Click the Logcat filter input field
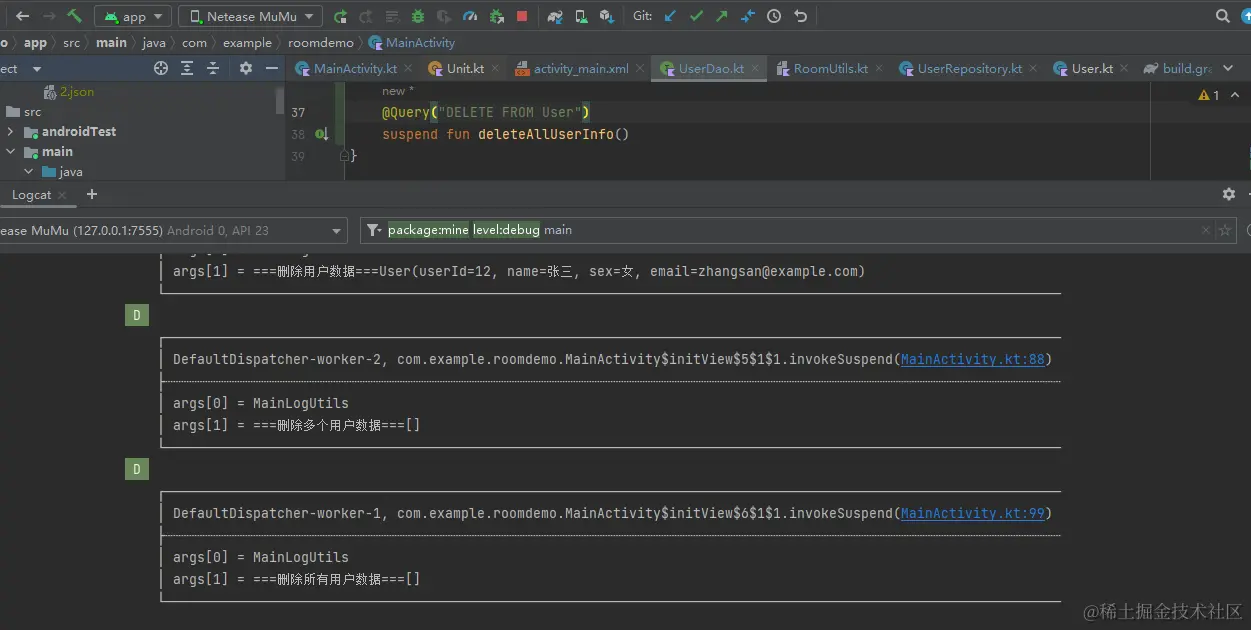 (x=798, y=230)
